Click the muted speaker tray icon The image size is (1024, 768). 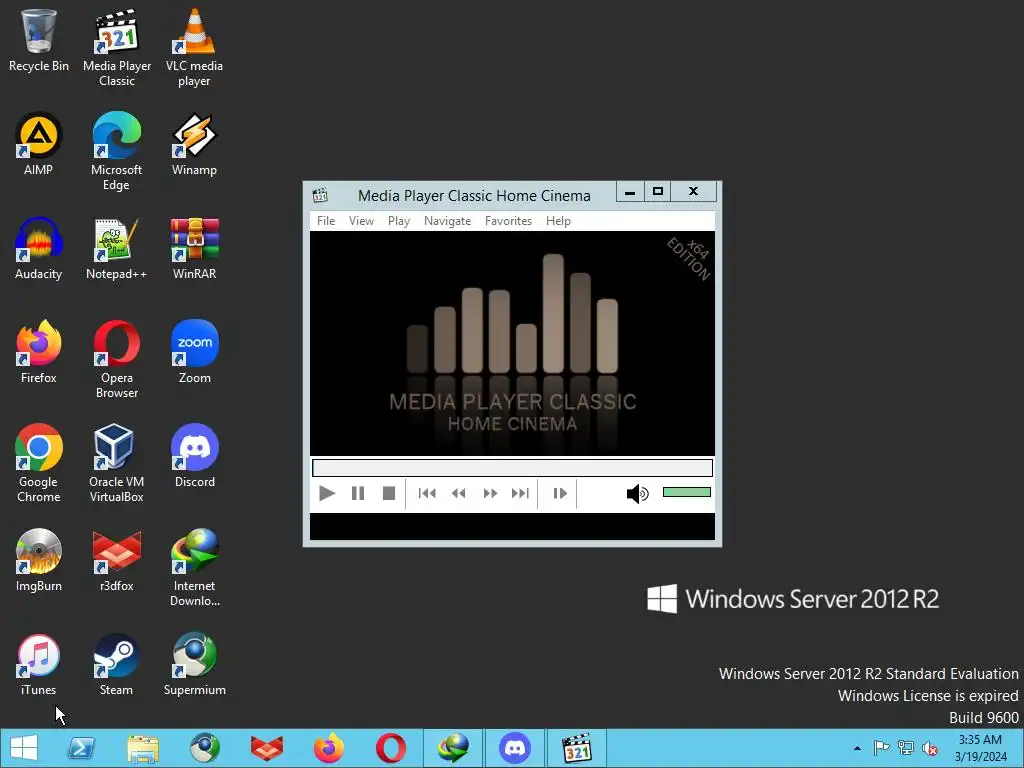[930, 748]
